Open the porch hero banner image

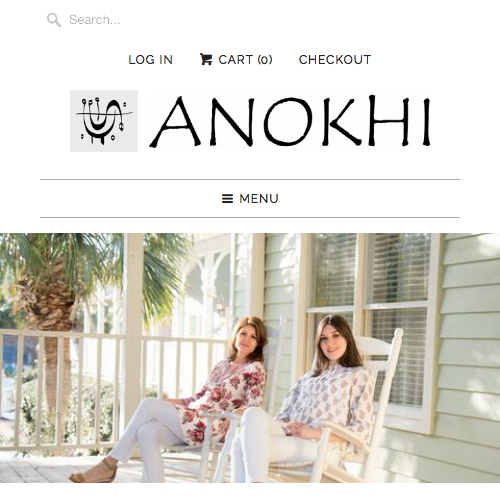(x=250, y=358)
